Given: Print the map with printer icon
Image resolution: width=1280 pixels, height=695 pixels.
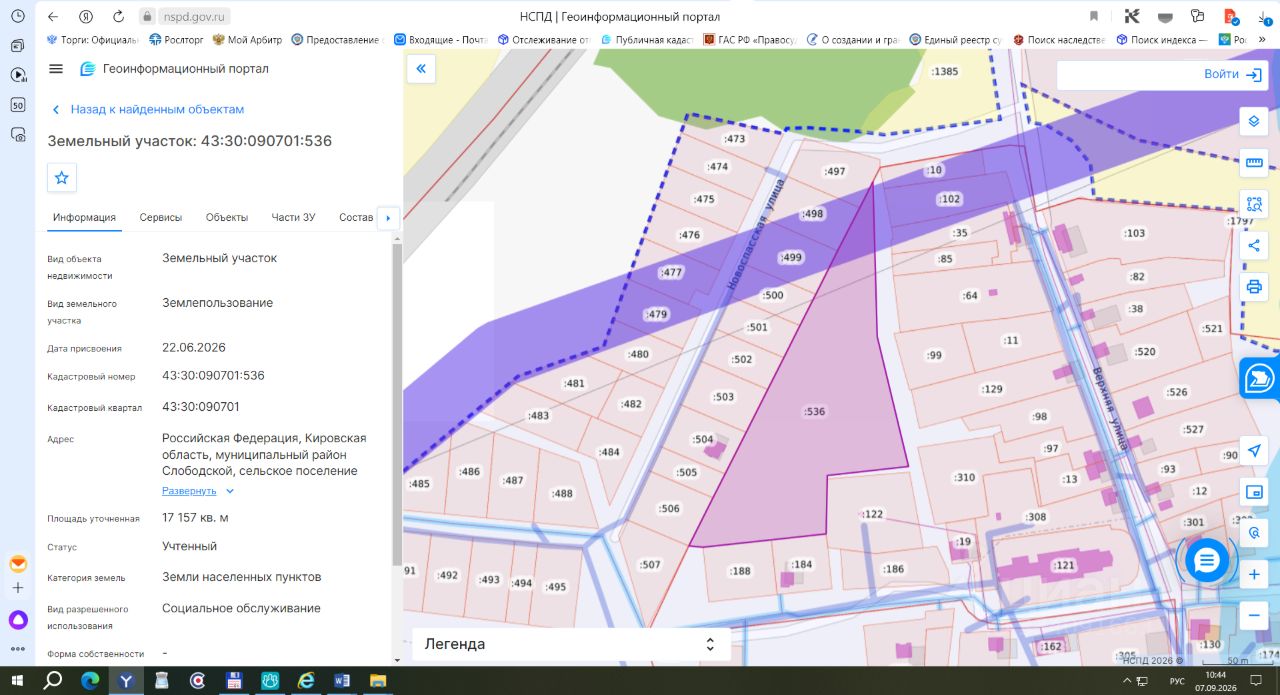Looking at the screenshot, I should tap(1253, 286).
